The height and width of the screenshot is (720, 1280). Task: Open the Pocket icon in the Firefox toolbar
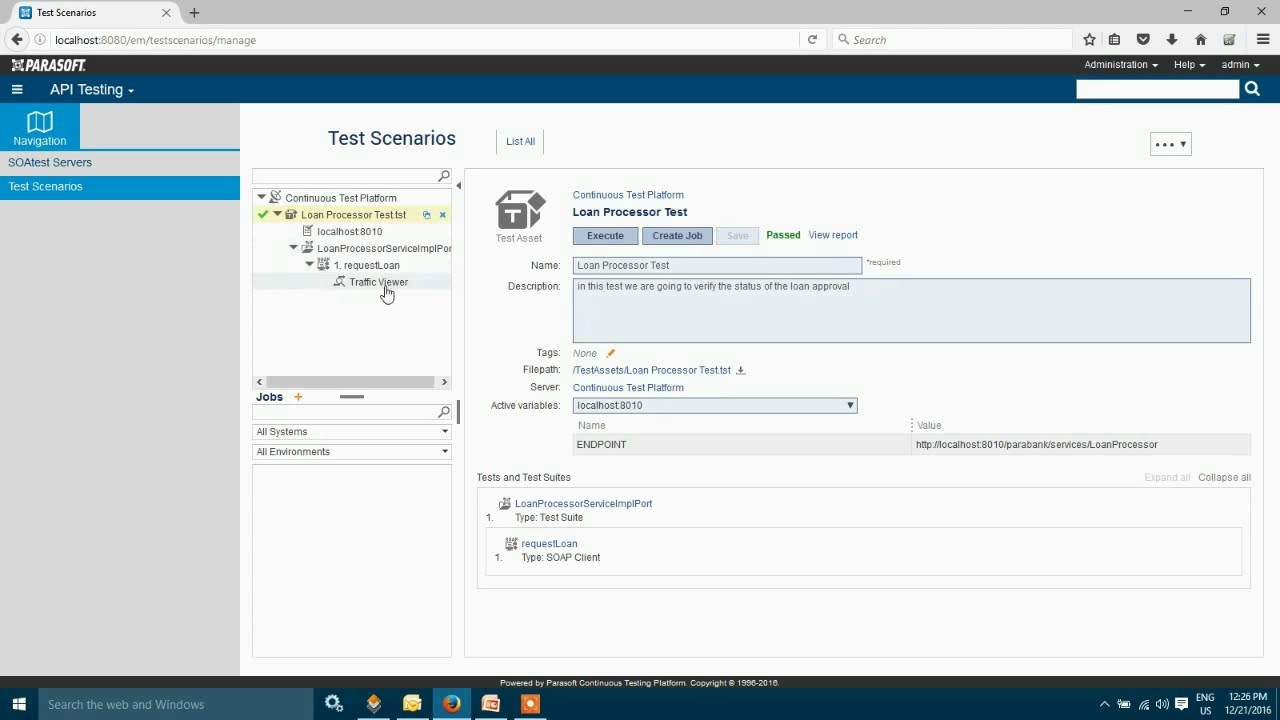[1143, 40]
